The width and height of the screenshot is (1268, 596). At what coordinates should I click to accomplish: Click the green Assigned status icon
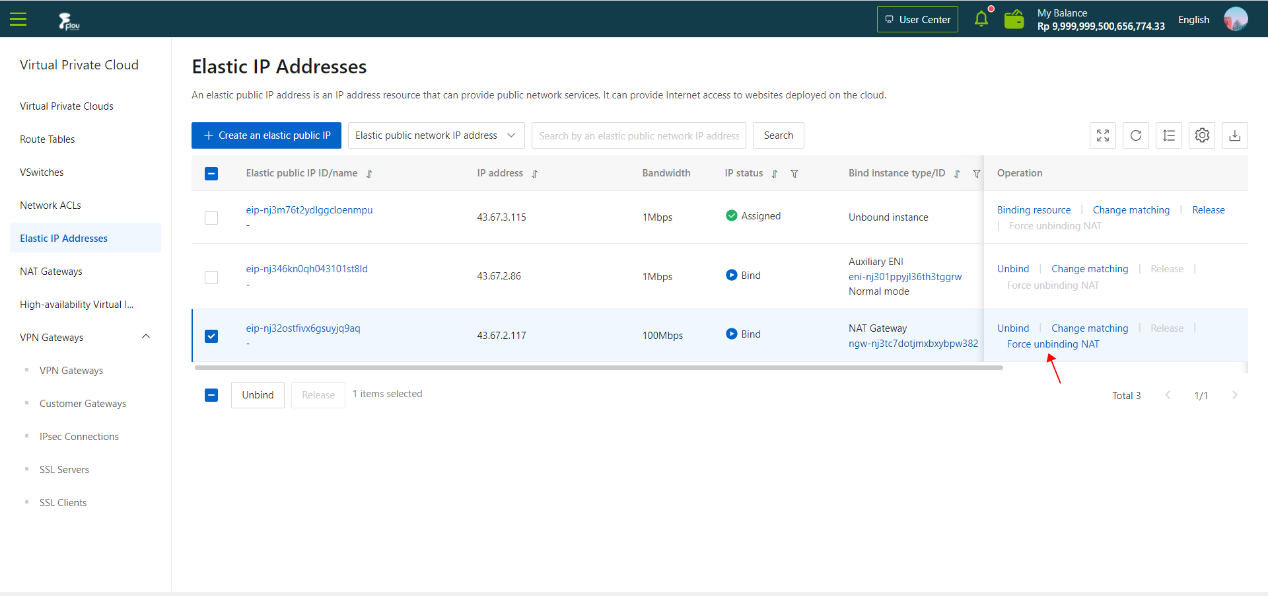pos(731,216)
